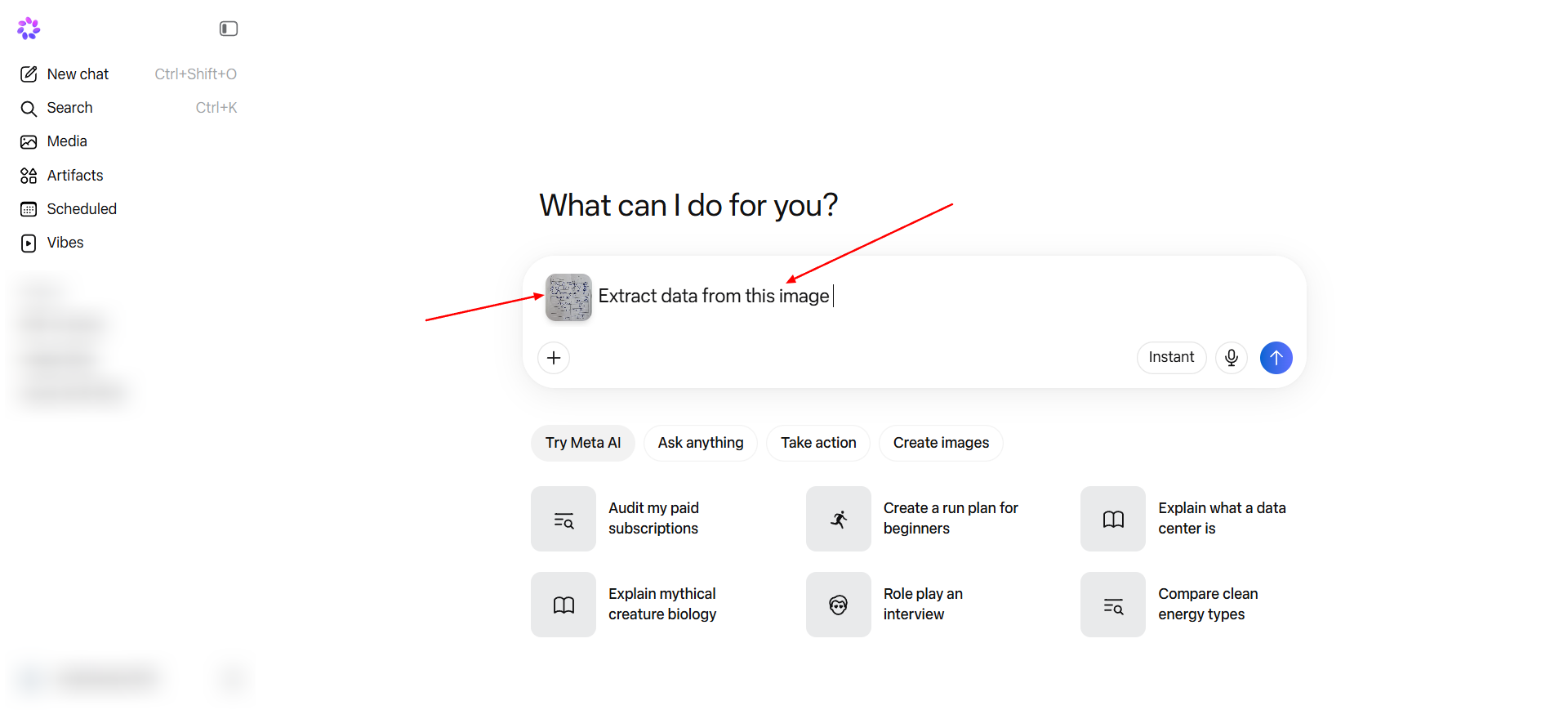Open the Instant model selector

tap(1171, 358)
